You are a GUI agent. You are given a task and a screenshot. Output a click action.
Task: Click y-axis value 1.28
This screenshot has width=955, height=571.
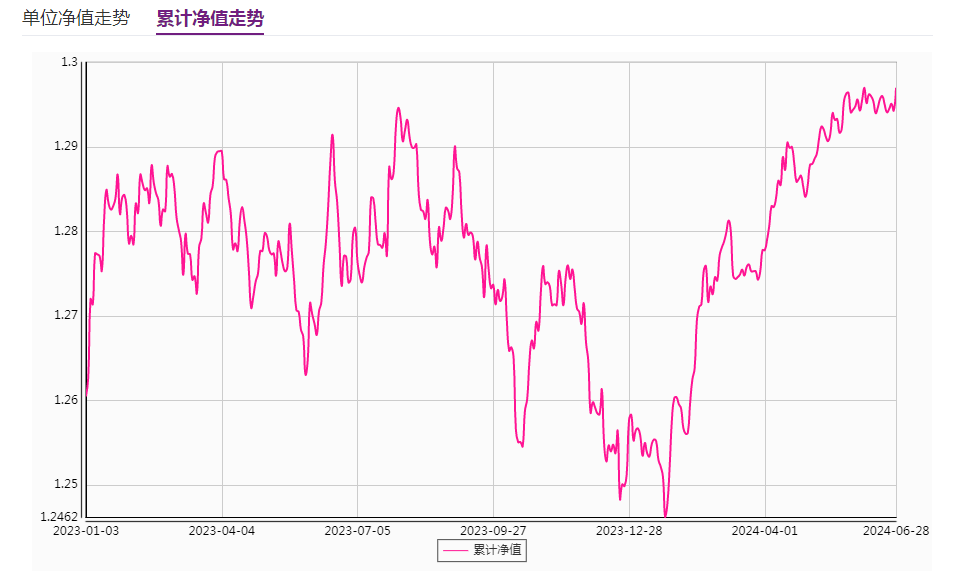click(x=66, y=231)
